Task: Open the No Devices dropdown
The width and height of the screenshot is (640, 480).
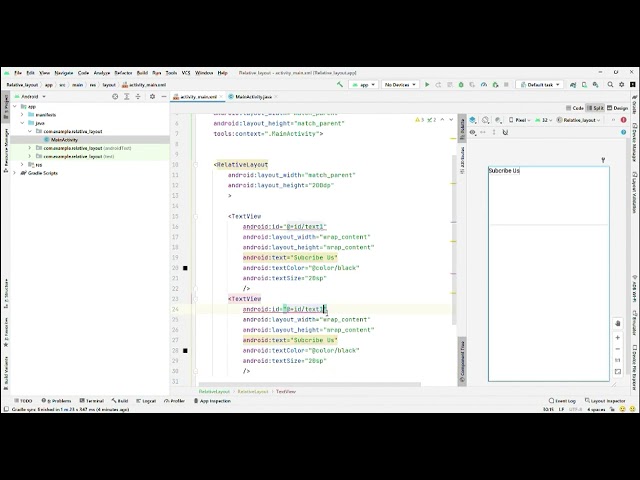Action: coord(400,84)
